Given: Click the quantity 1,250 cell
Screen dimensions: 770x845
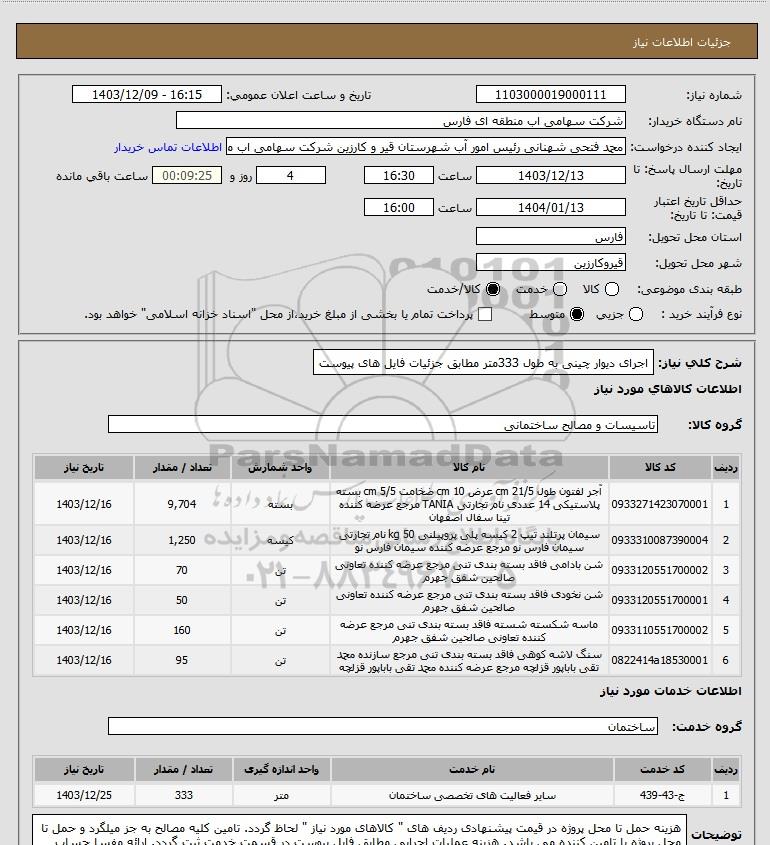Looking at the screenshot, I should 182,540.
